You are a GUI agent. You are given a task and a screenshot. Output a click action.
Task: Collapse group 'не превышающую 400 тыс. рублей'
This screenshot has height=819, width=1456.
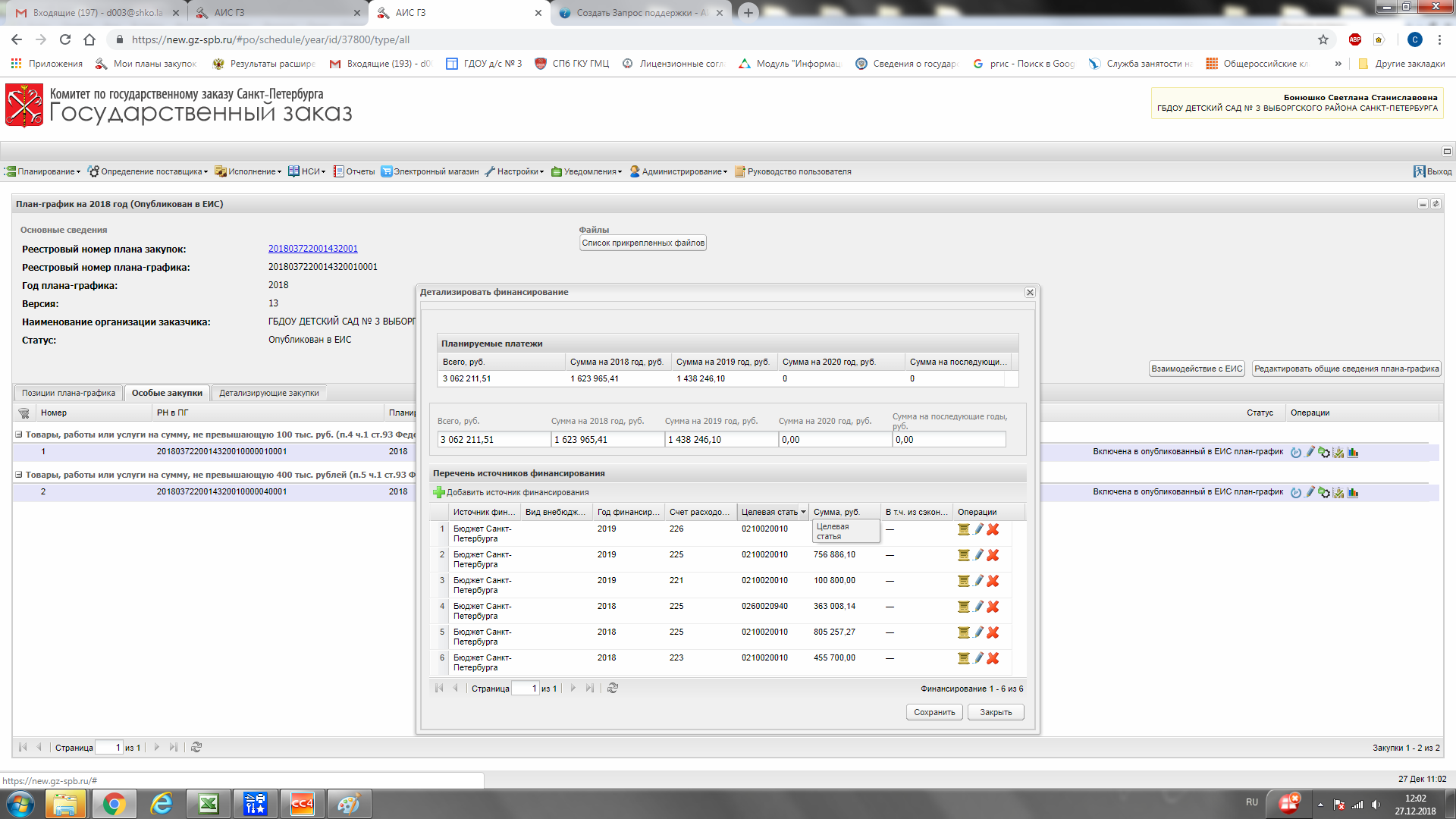19,475
